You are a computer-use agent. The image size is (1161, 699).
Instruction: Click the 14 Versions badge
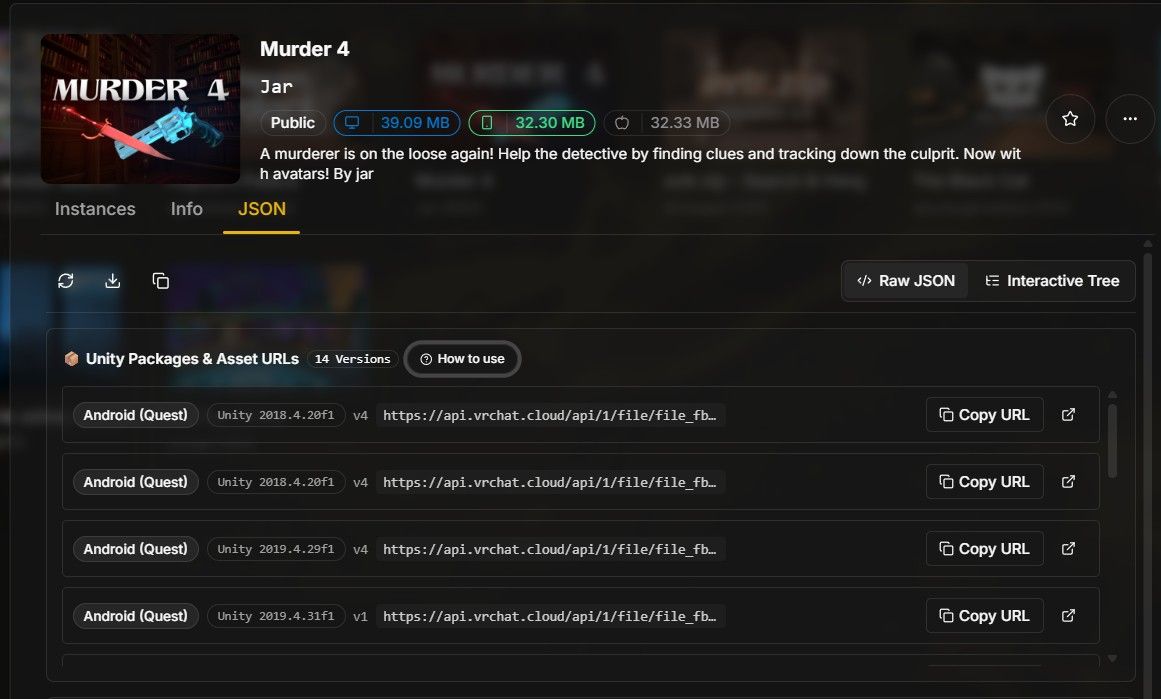coord(352,359)
